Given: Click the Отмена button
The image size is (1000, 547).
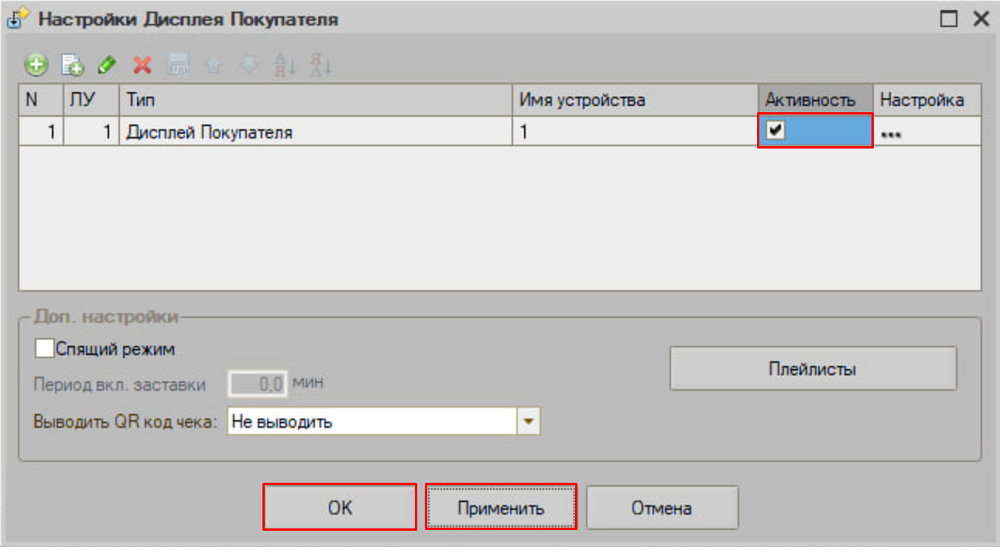Looking at the screenshot, I should (661, 508).
